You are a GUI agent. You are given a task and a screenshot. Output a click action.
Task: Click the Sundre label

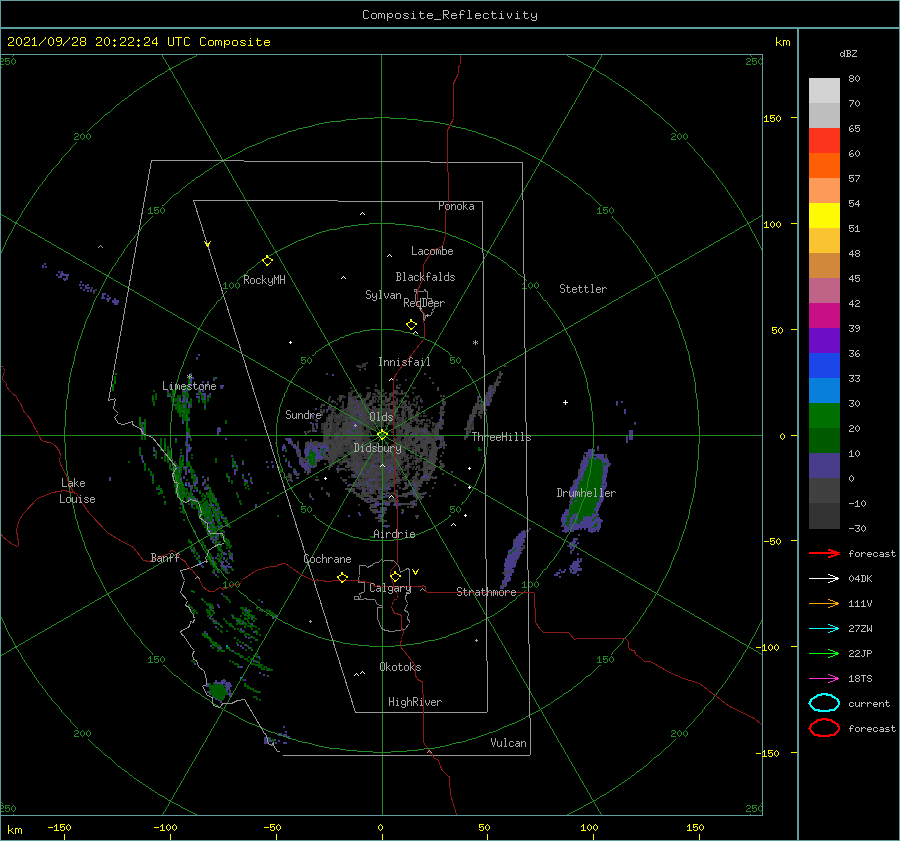pyautogui.click(x=303, y=415)
